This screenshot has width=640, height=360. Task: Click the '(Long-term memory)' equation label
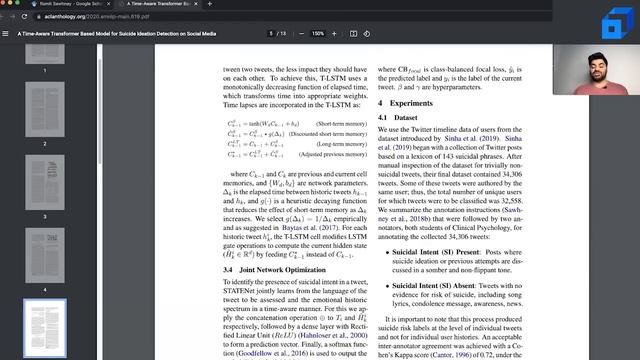342,144
